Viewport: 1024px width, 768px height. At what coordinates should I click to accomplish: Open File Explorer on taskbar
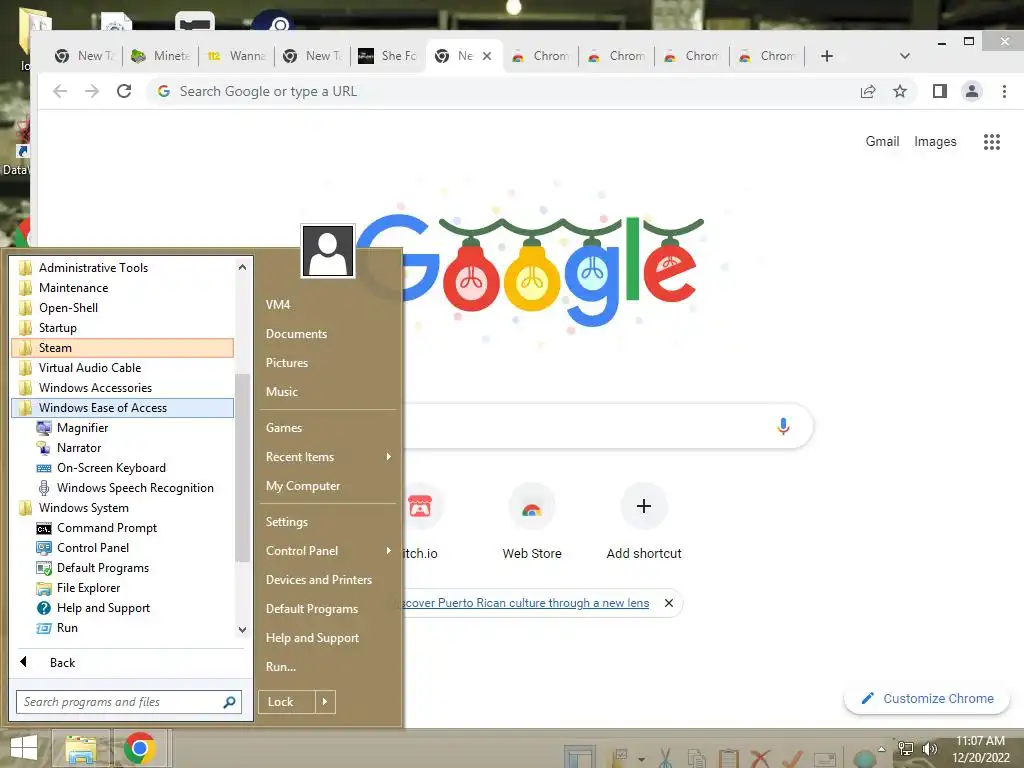coord(80,748)
